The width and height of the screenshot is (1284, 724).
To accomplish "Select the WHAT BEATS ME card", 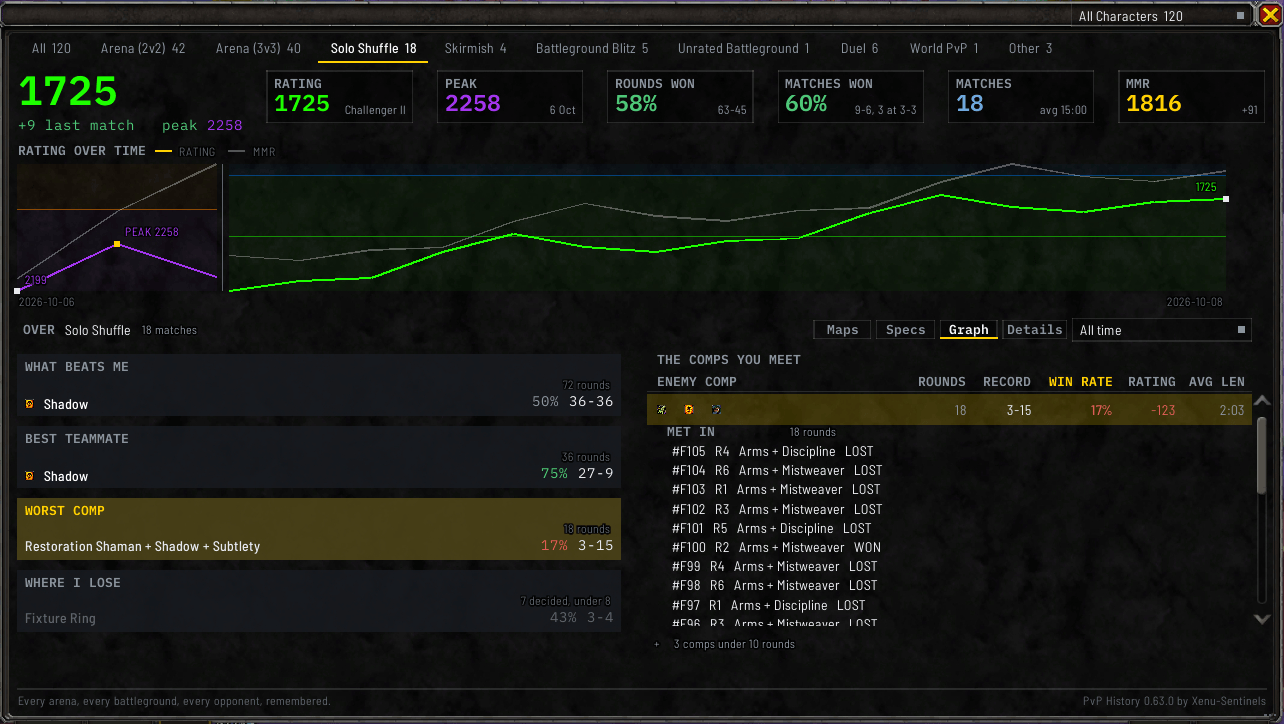I will (x=319, y=385).
